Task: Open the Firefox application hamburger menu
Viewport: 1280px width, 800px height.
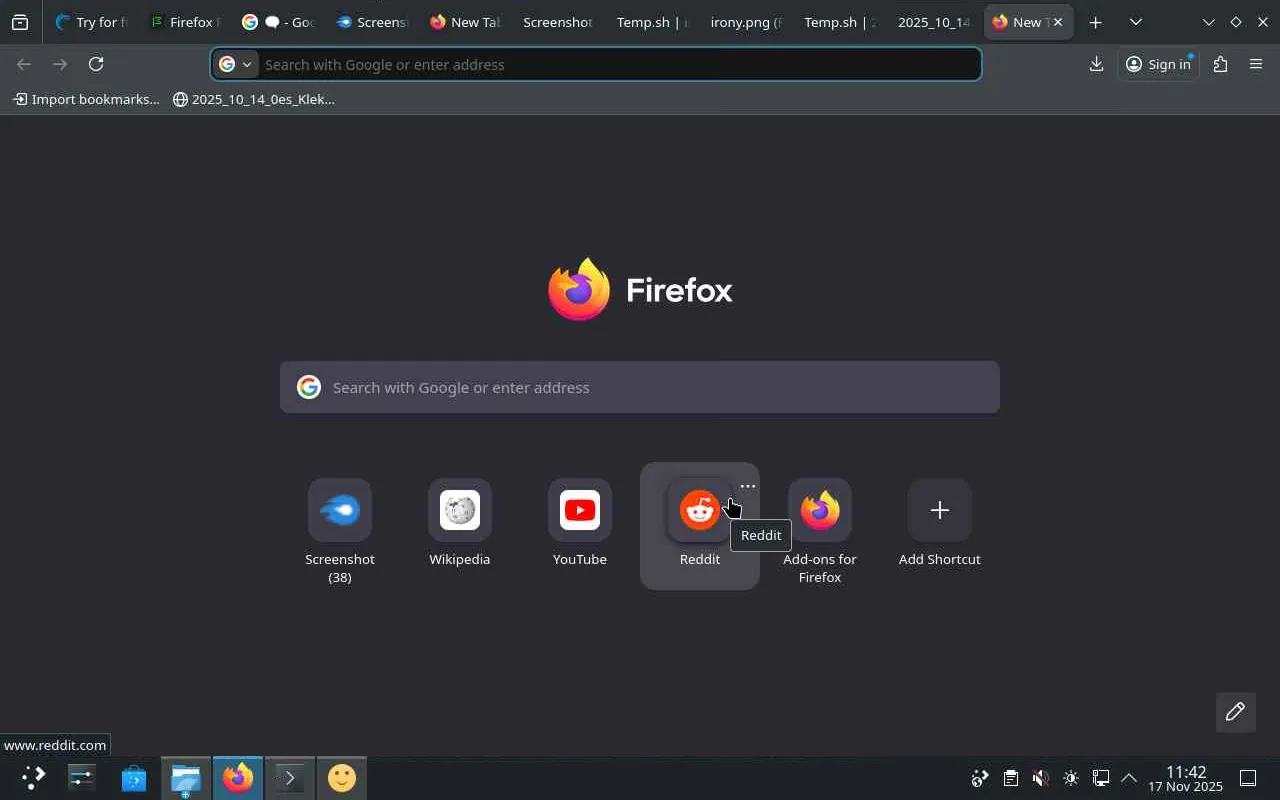Action: (1256, 64)
